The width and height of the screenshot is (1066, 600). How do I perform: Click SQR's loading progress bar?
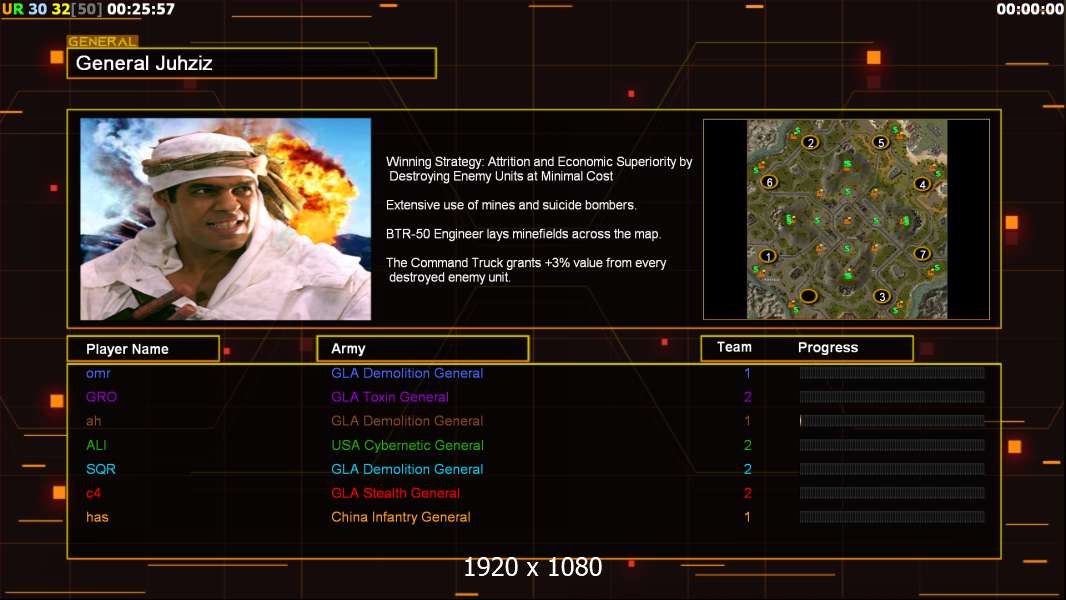click(x=892, y=469)
